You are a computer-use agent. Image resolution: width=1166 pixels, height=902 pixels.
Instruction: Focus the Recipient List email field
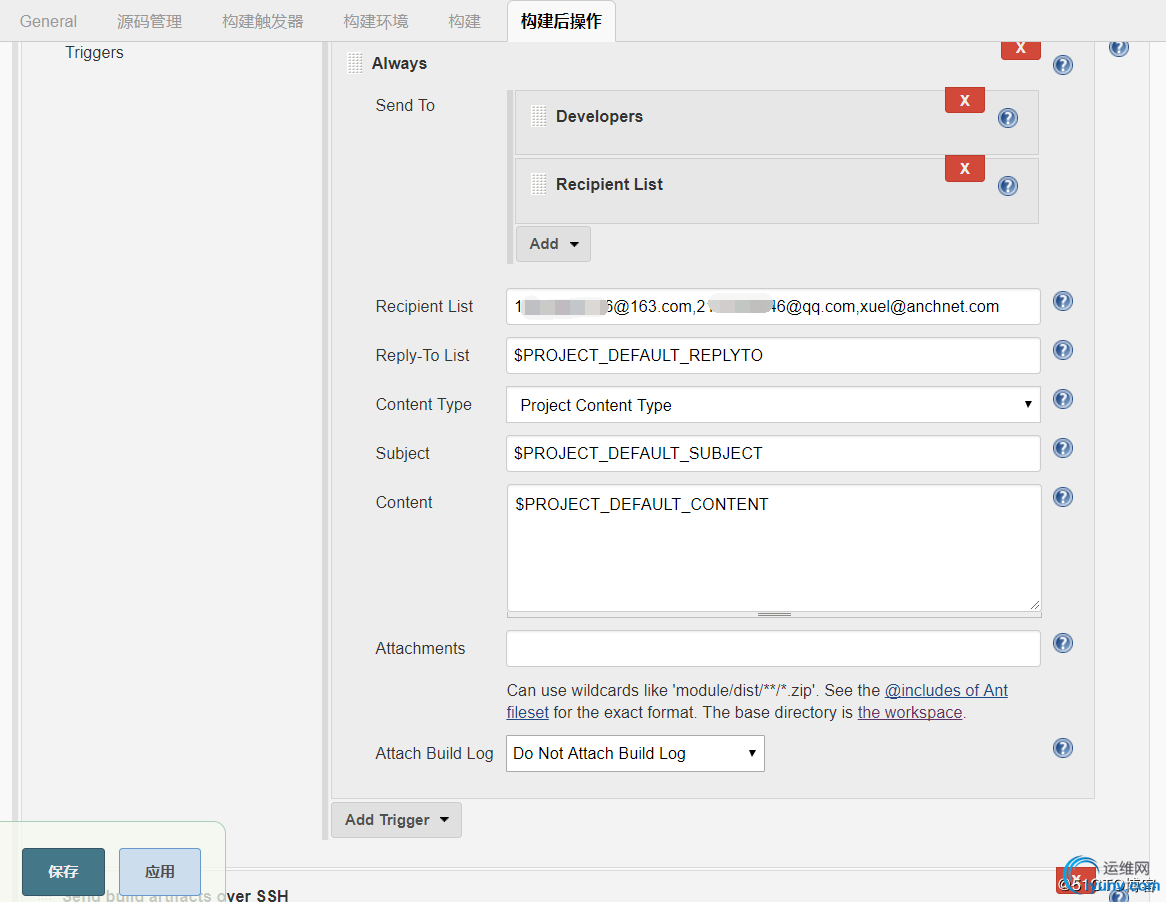click(773, 306)
